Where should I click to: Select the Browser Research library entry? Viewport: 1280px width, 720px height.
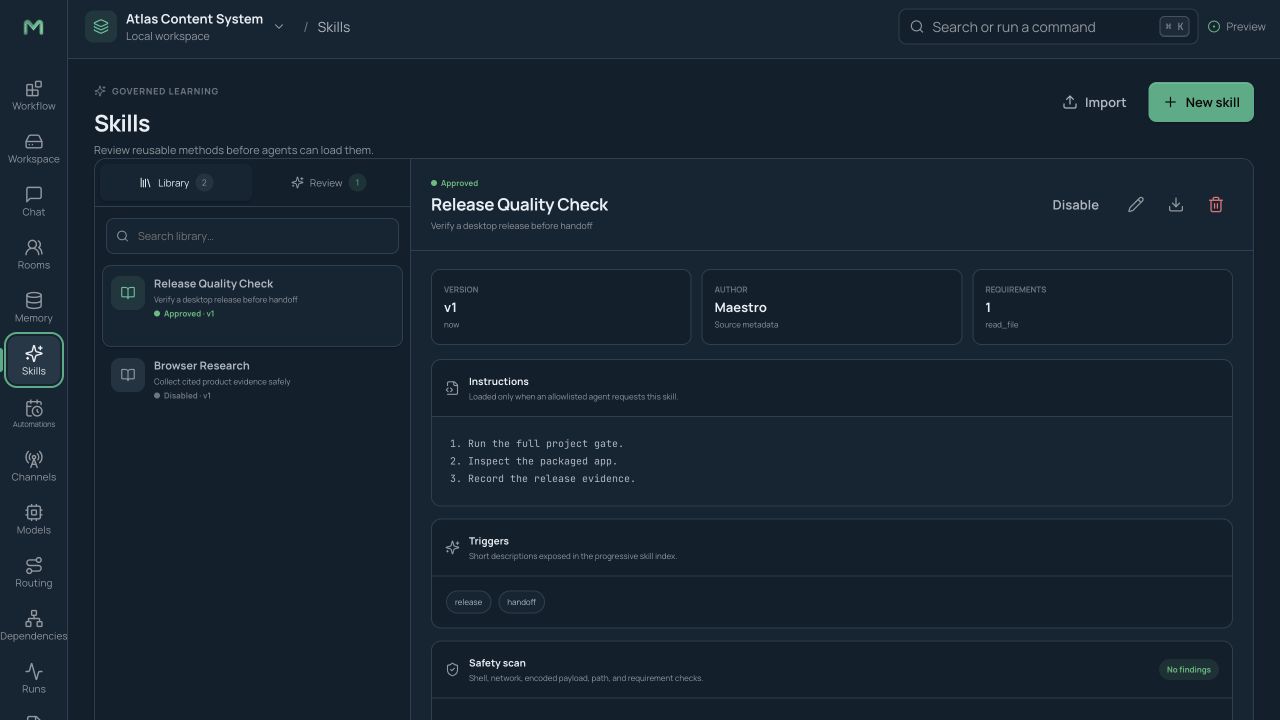click(x=252, y=382)
